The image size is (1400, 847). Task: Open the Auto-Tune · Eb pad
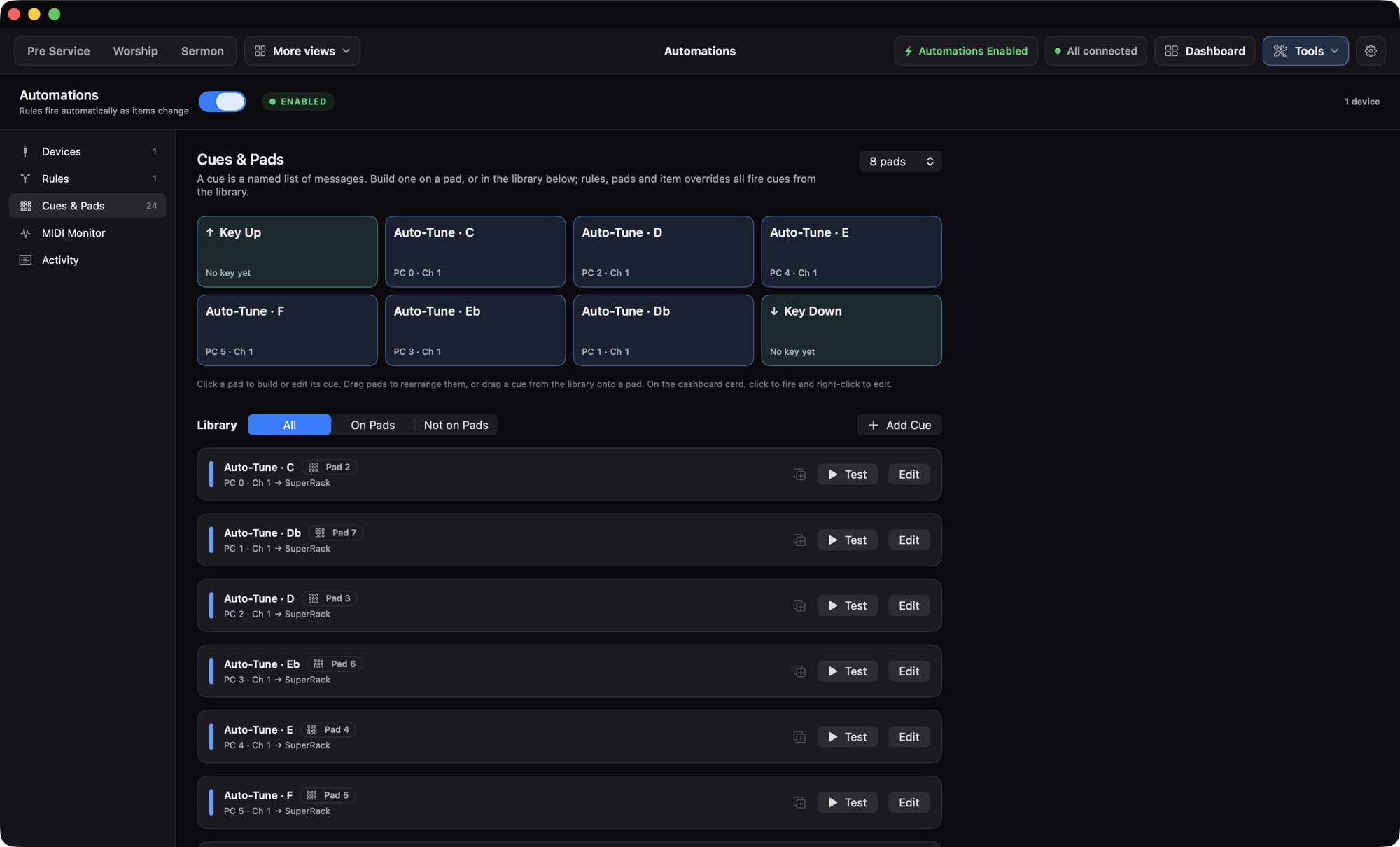[475, 330]
